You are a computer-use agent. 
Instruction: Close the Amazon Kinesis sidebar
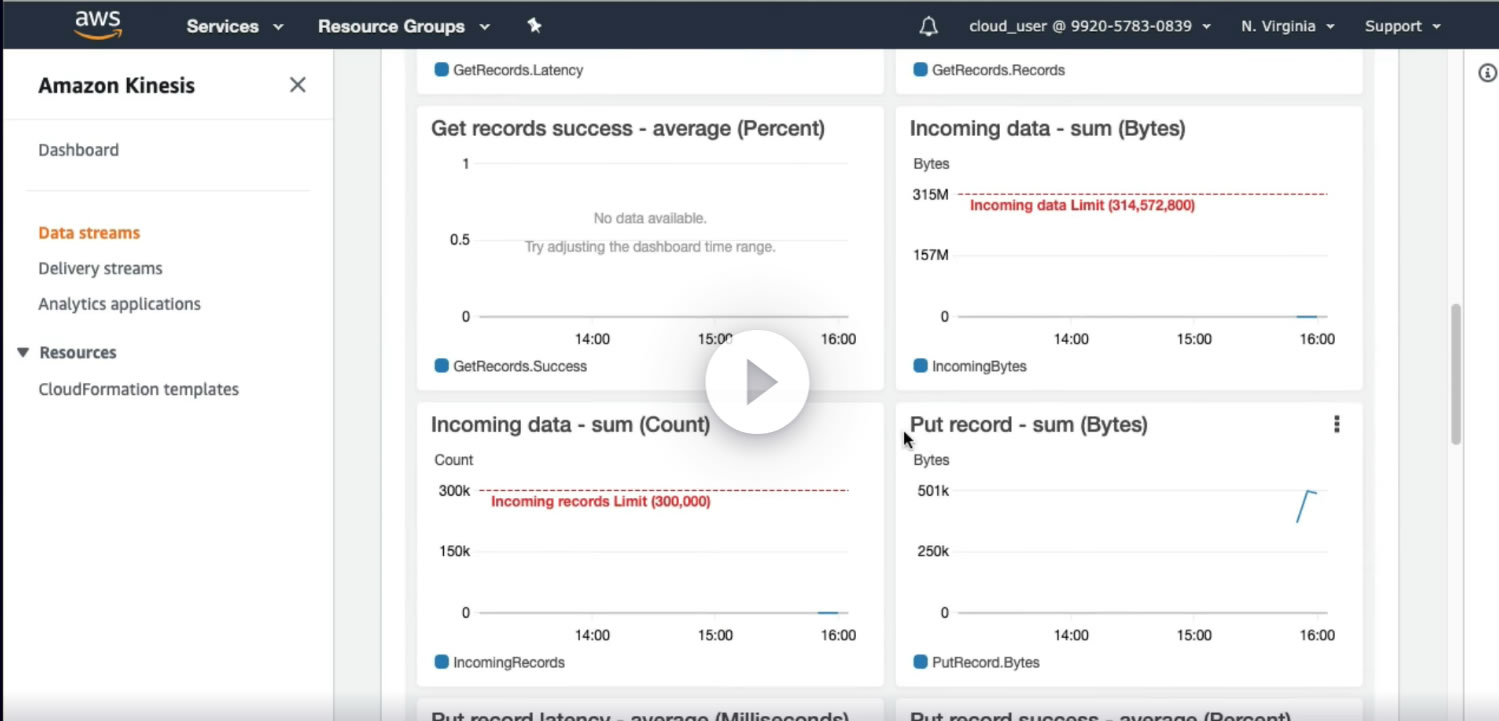(x=297, y=85)
